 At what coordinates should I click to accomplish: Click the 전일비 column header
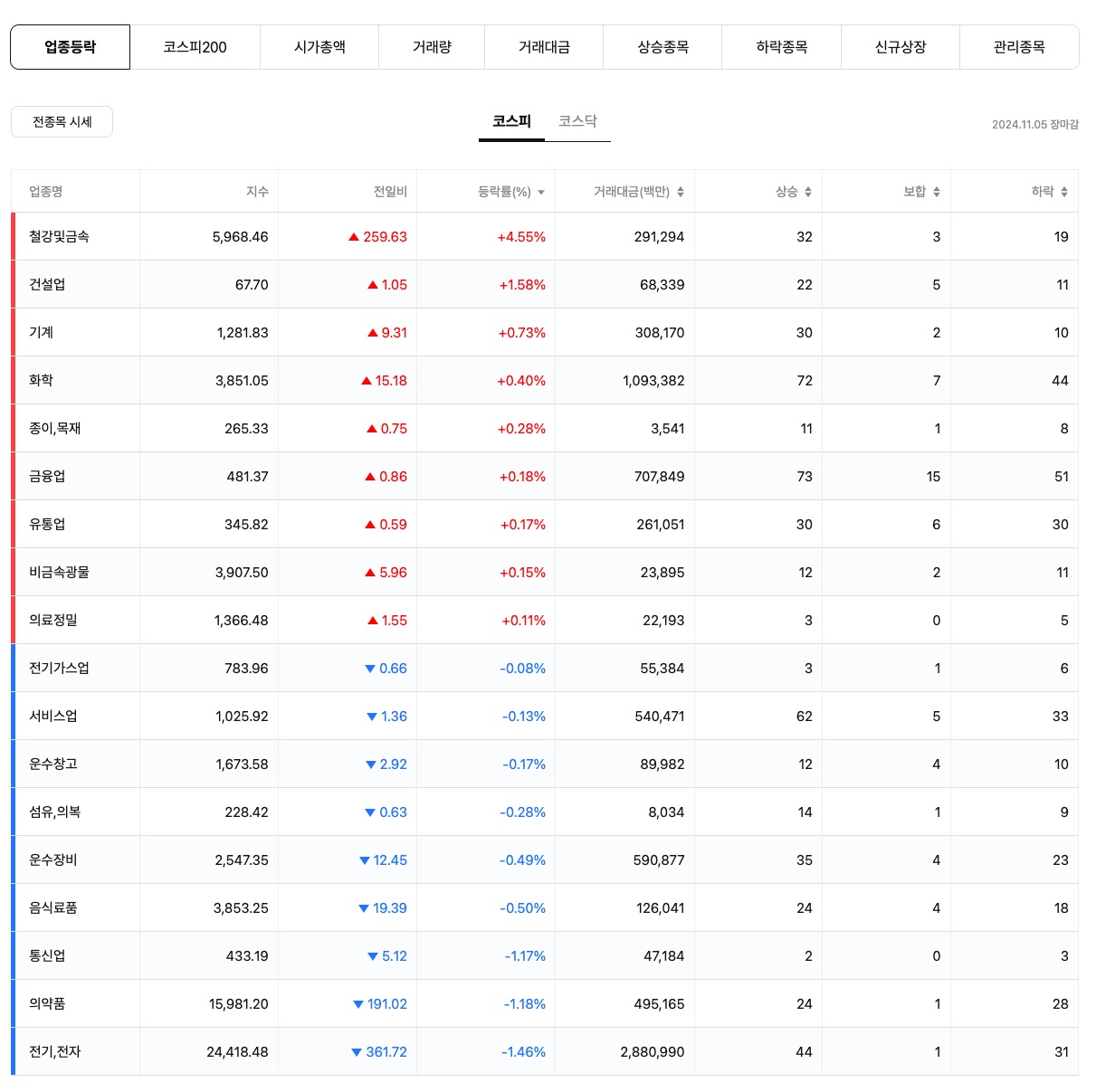tap(390, 192)
